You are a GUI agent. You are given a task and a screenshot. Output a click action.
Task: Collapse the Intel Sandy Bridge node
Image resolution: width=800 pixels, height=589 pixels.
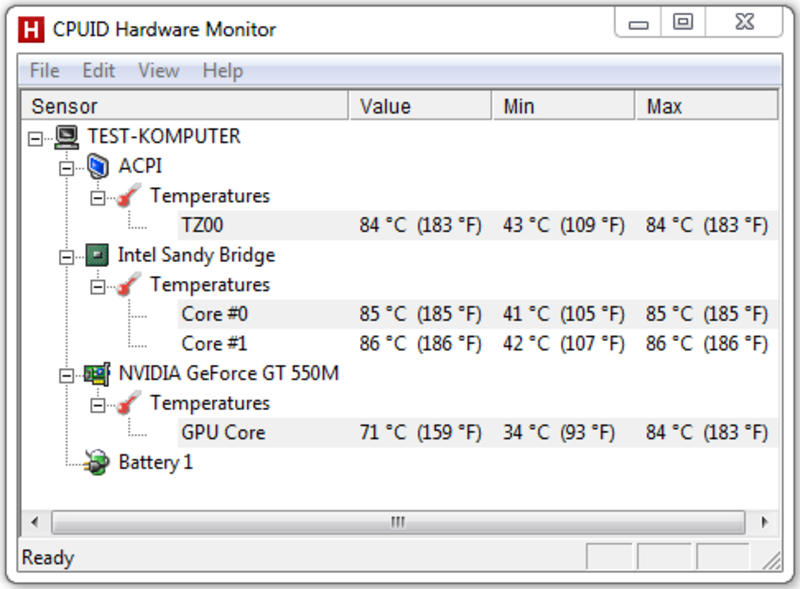pos(66,257)
